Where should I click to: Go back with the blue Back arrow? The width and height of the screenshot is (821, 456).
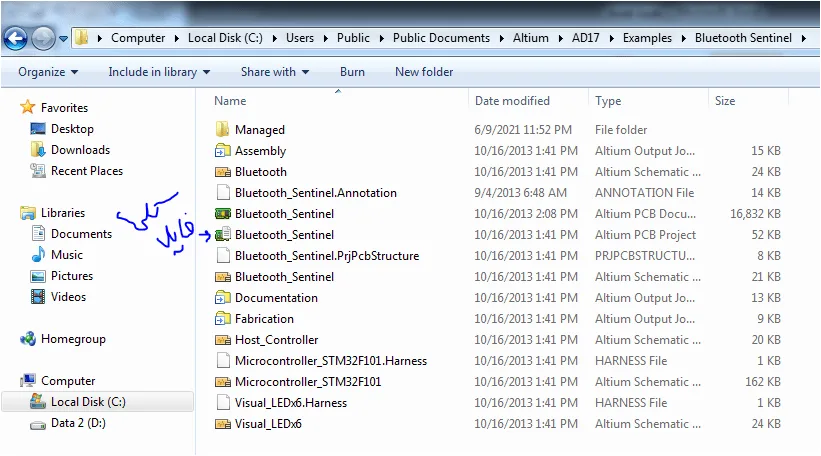tap(16, 38)
